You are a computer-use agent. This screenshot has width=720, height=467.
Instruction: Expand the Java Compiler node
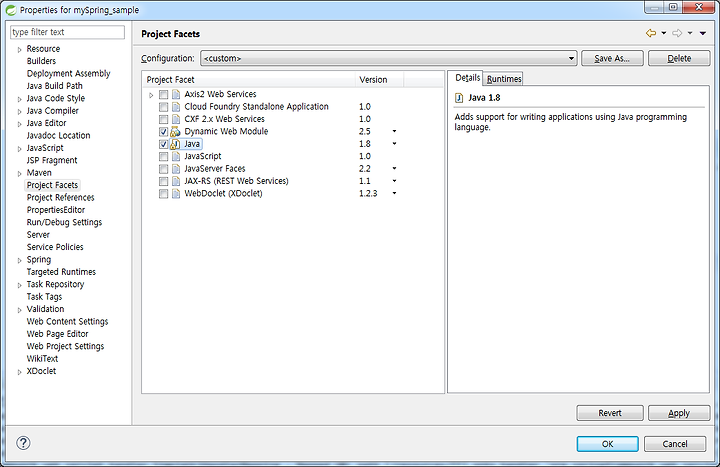tap(19, 112)
